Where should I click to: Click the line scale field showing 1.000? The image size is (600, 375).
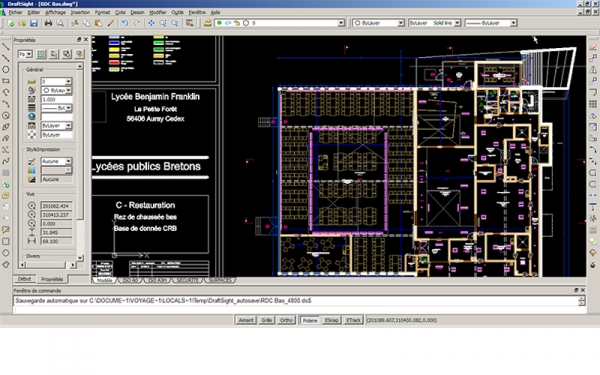coord(57,99)
